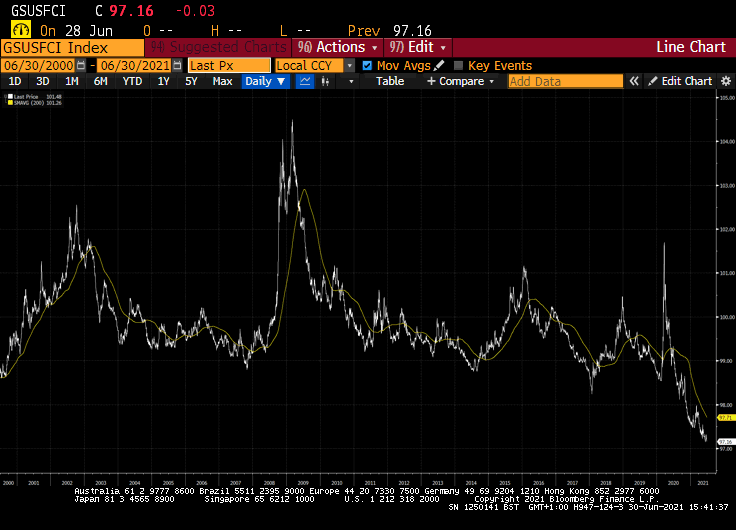
Task: Select the 1D range tab
Action: point(15,81)
